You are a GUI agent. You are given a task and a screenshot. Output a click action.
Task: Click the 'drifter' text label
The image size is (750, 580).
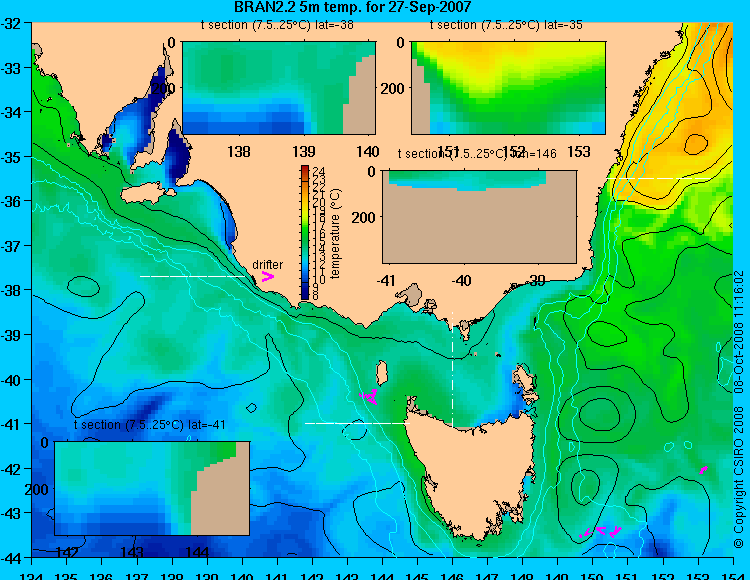[267, 264]
